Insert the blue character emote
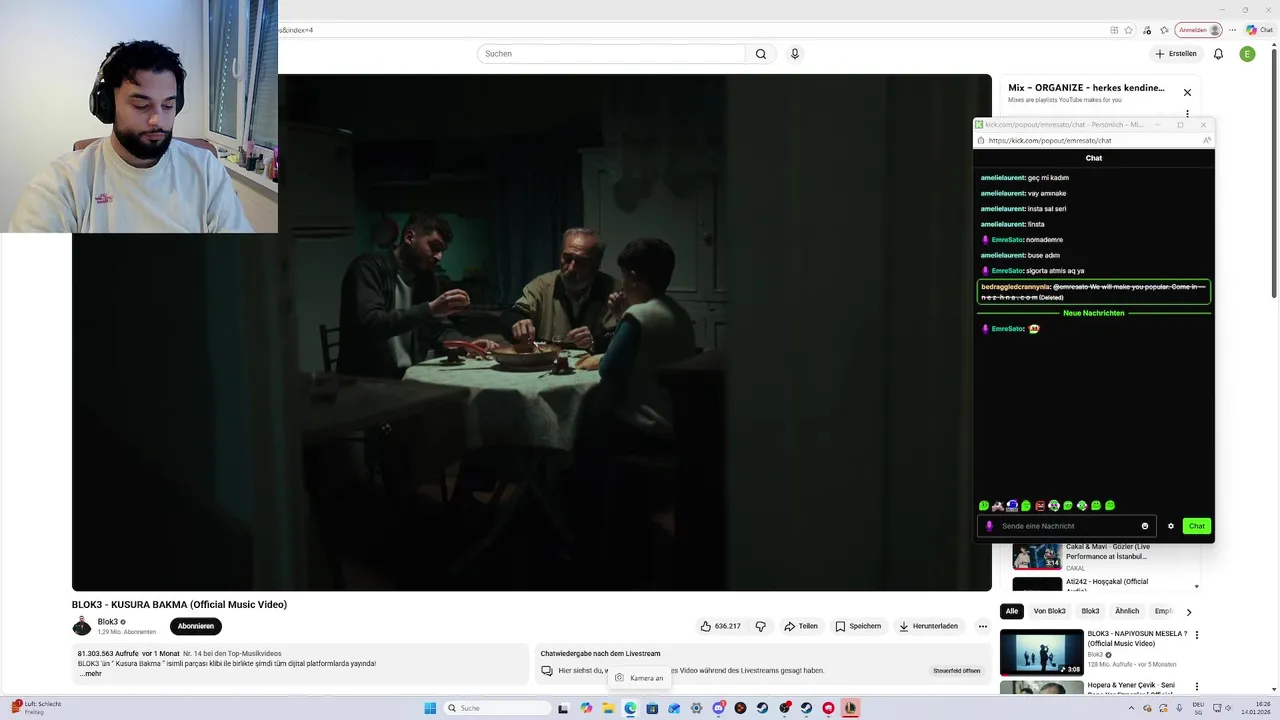The image size is (1280, 720). (1012, 506)
